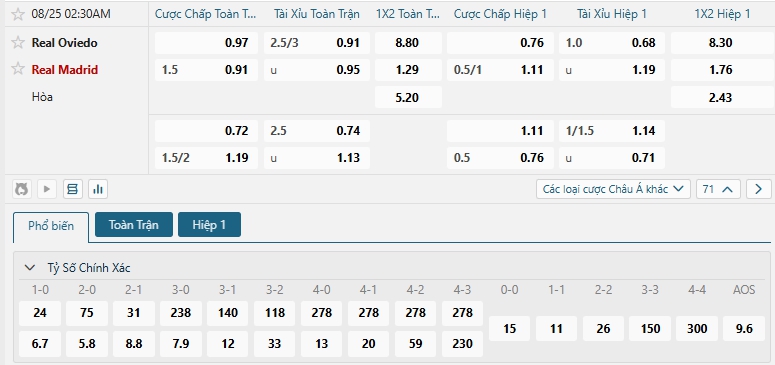The width and height of the screenshot is (775, 365).
Task: Pick Real Oviedo full-time win odds 8.80
Action: click(408, 43)
